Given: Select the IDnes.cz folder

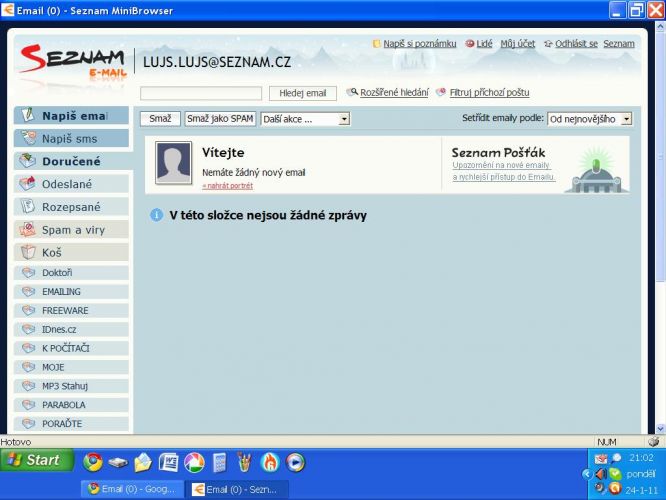Looking at the screenshot, I should click(71, 329).
